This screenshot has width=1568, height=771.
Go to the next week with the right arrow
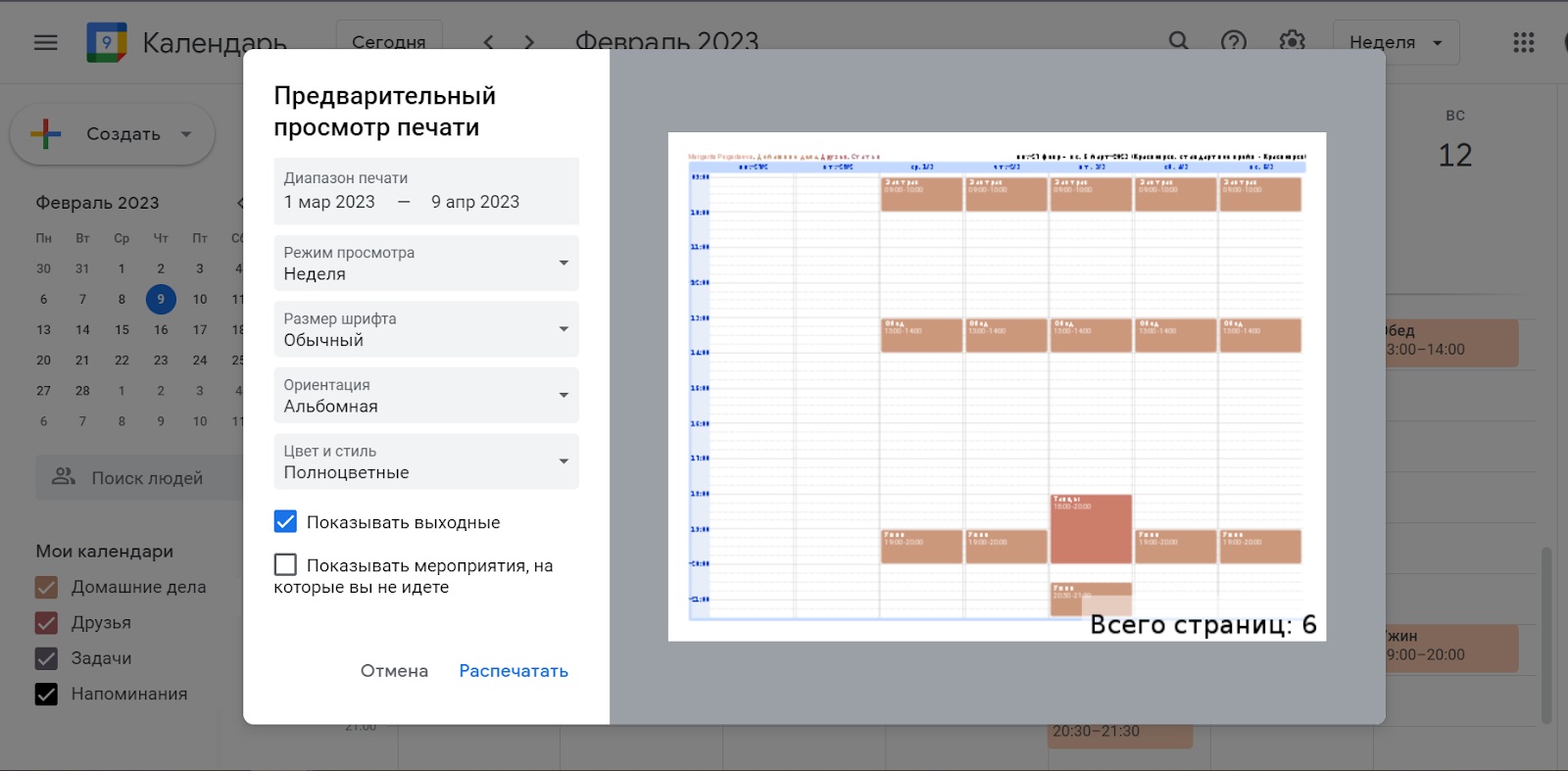pyautogui.click(x=529, y=42)
